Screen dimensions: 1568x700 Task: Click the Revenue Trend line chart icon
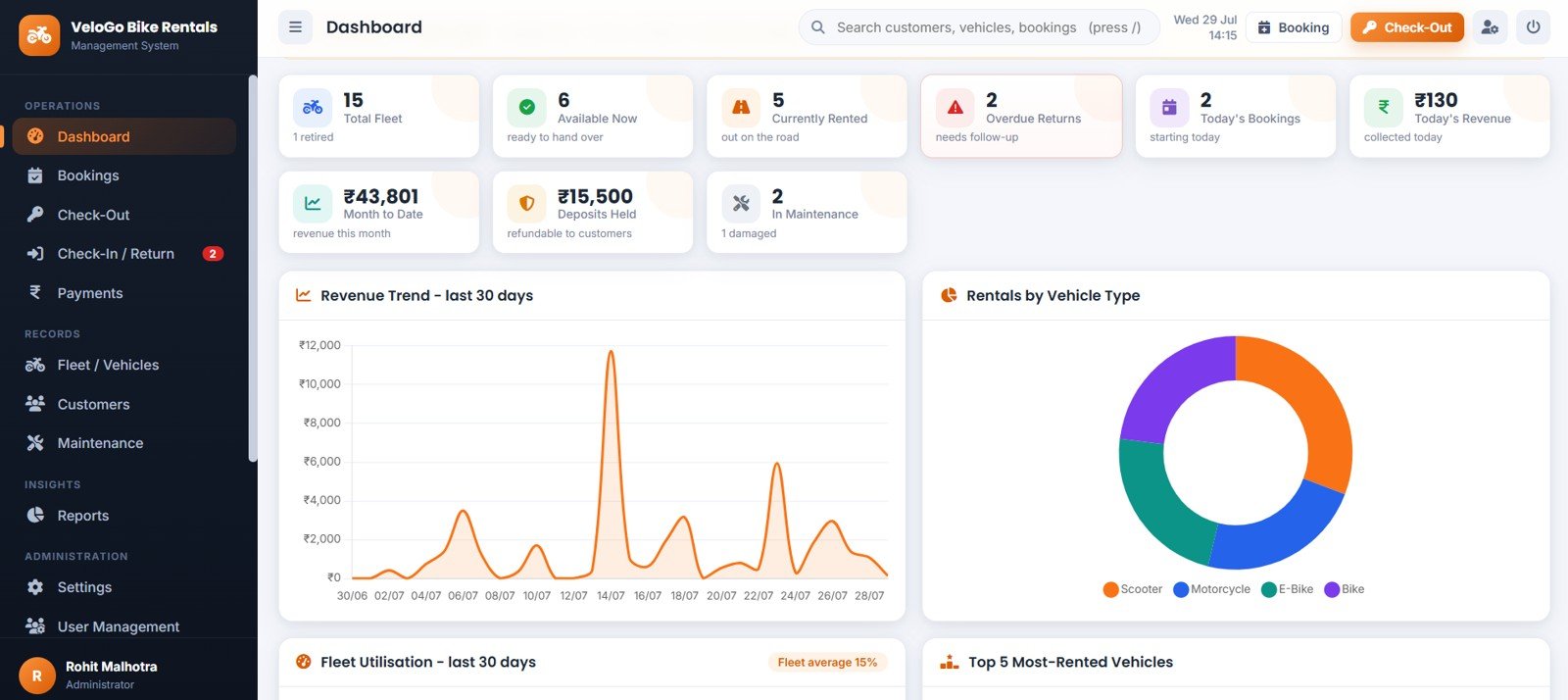pyautogui.click(x=304, y=295)
